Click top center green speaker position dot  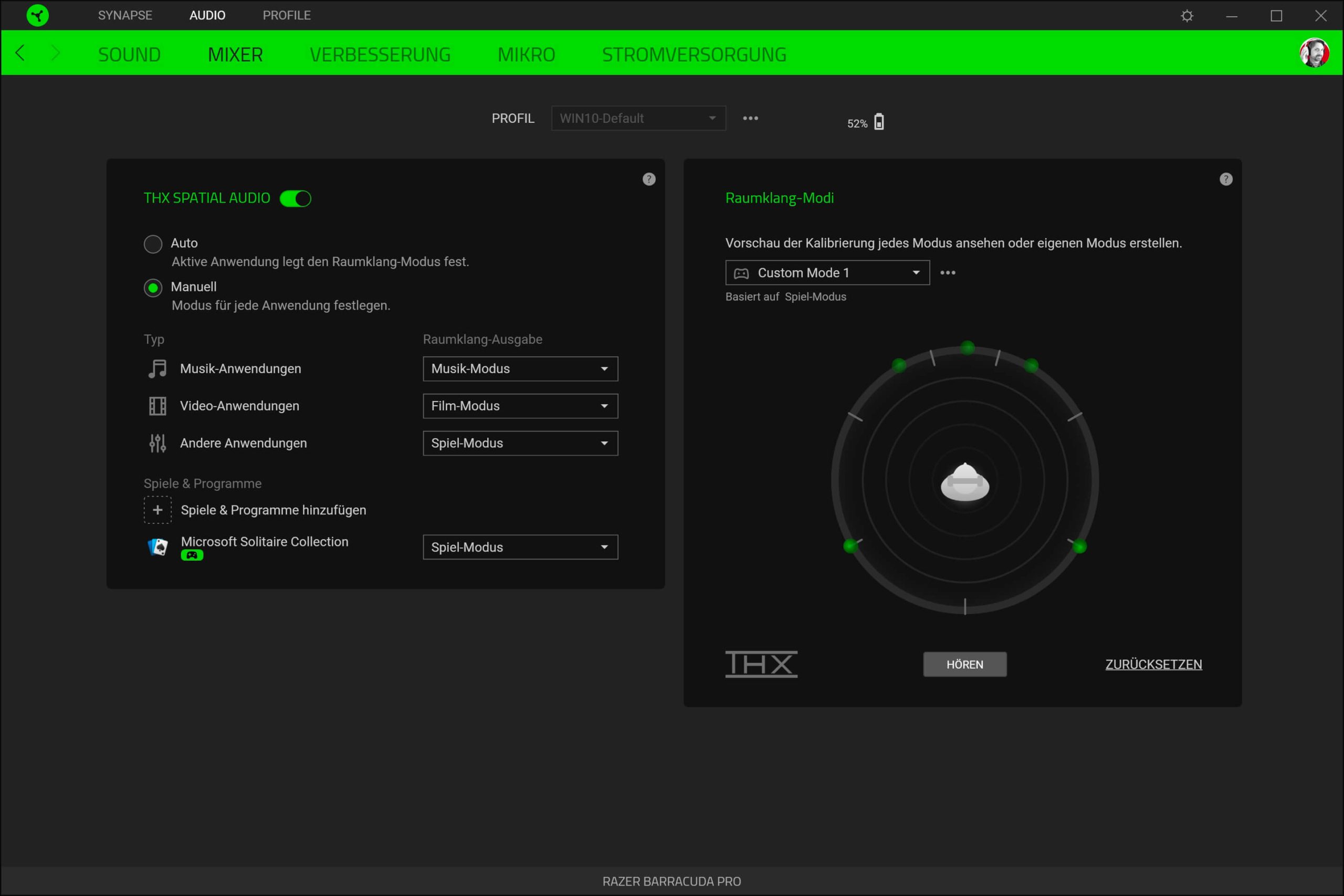point(967,347)
